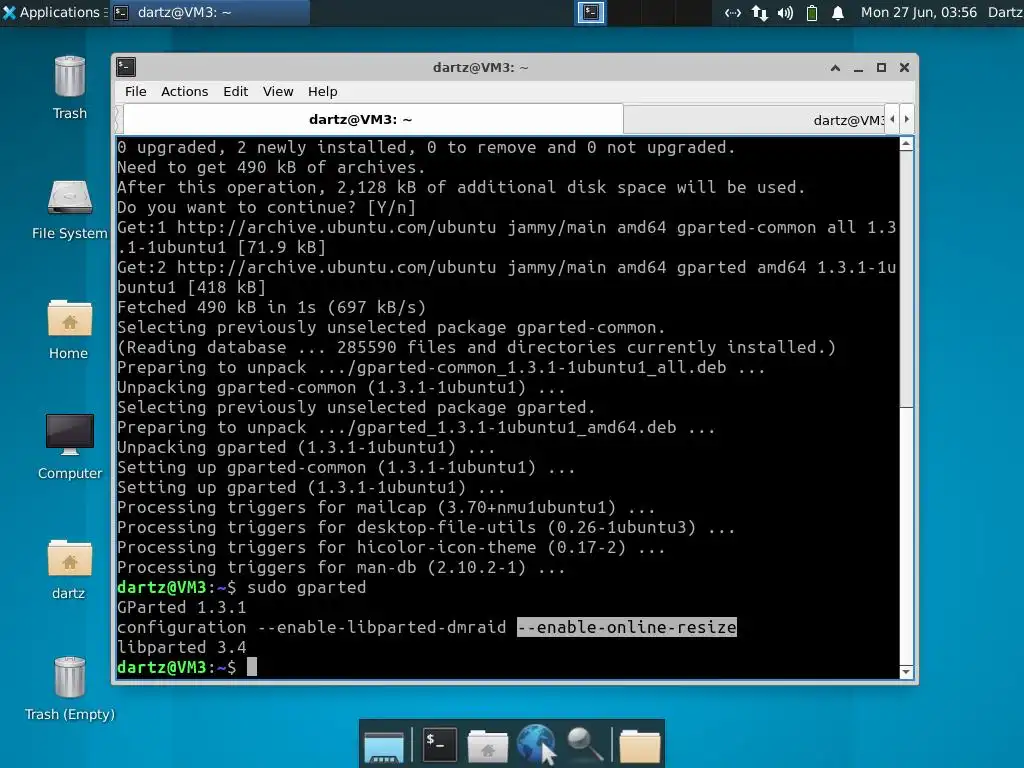Click the 'Processing triggers for man-db' line
Image resolution: width=1024 pixels, height=768 pixels.
point(341,567)
